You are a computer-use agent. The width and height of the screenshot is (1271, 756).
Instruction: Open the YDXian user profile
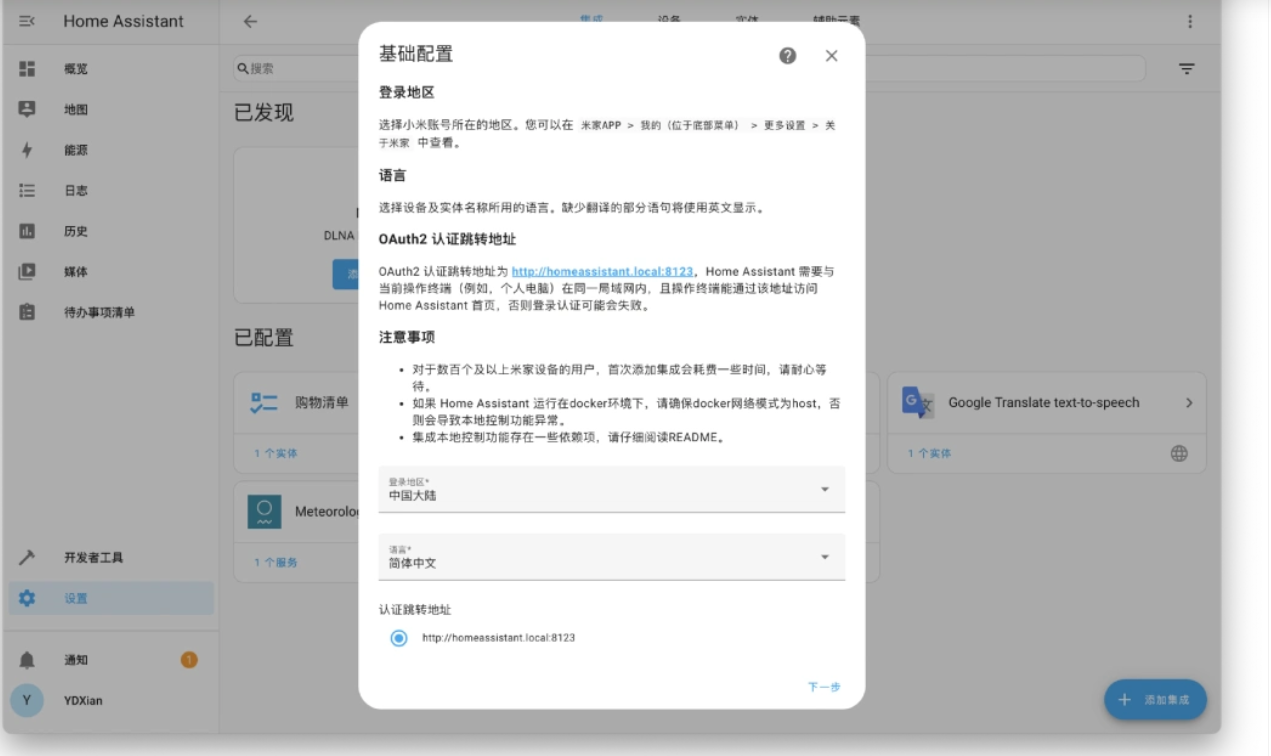[112, 701]
